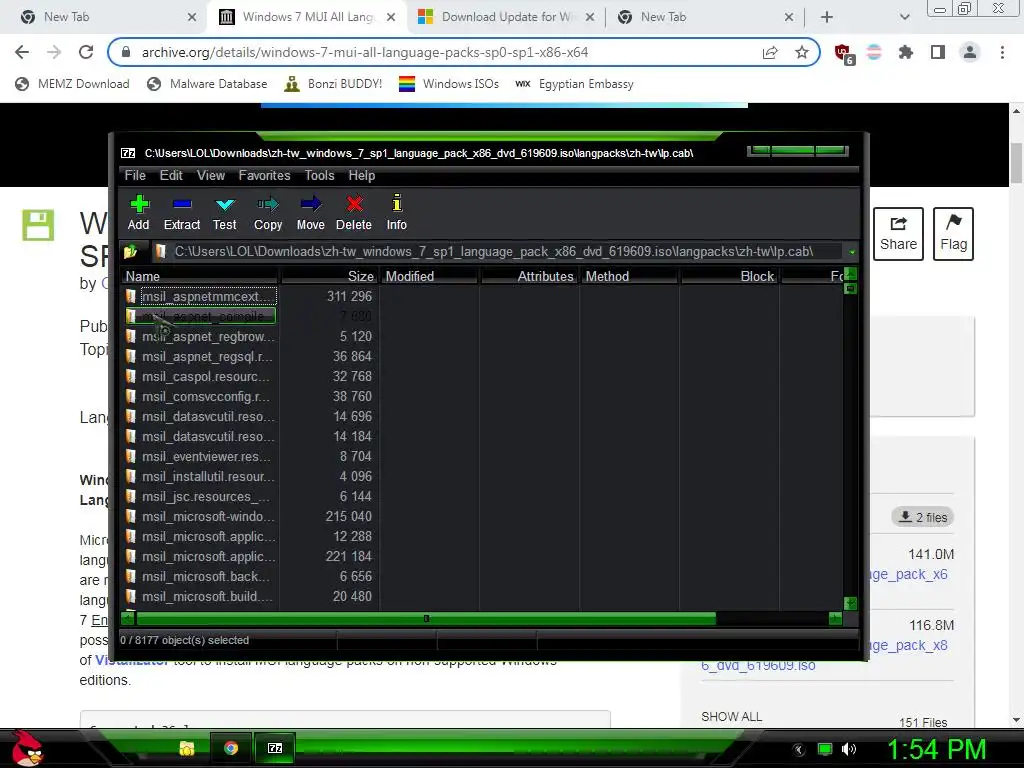Click the 7-Zip horizontal scrollbar thumb
1024x768 pixels.
click(426, 618)
